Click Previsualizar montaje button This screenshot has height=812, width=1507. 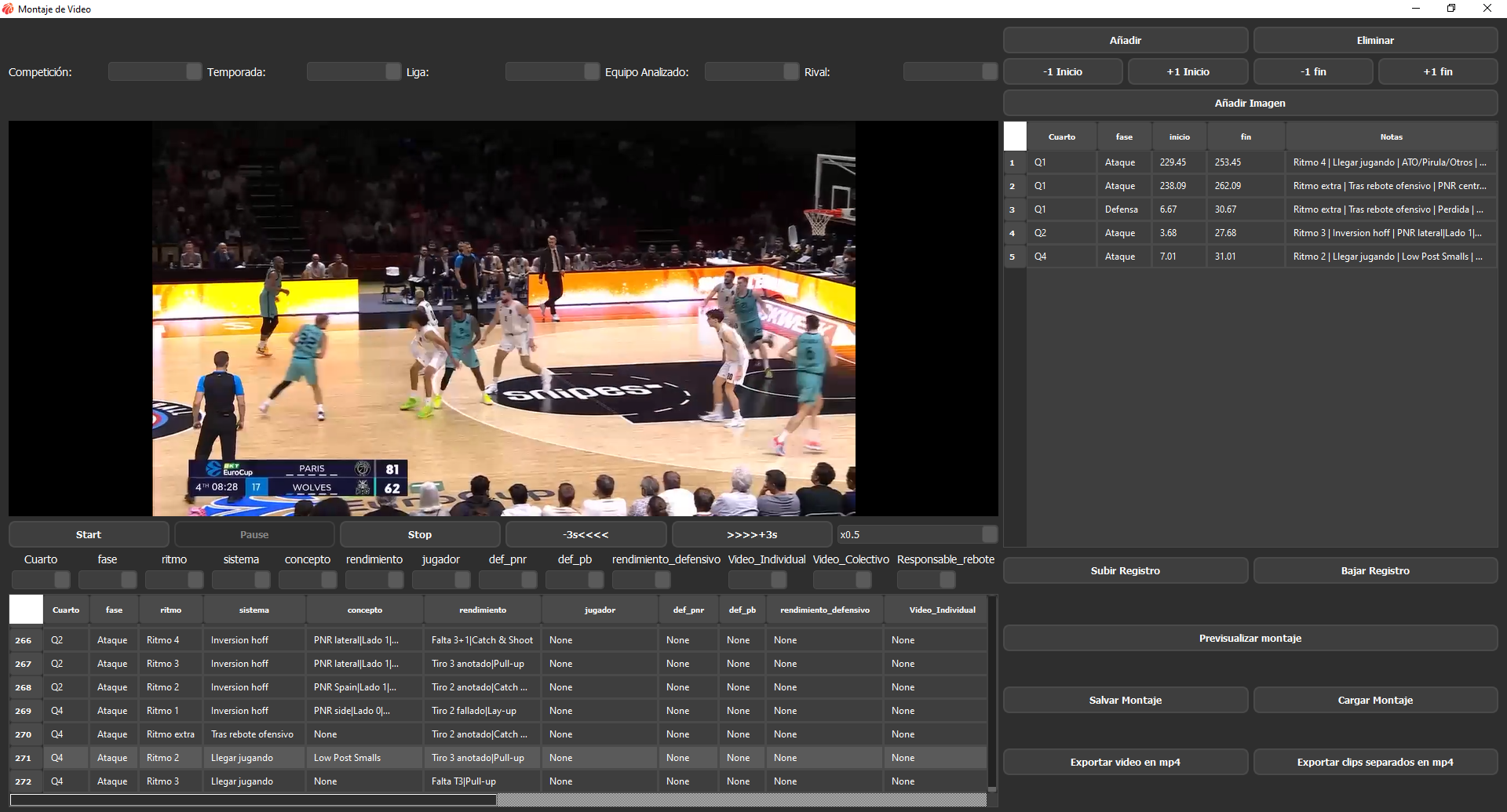click(1250, 638)
